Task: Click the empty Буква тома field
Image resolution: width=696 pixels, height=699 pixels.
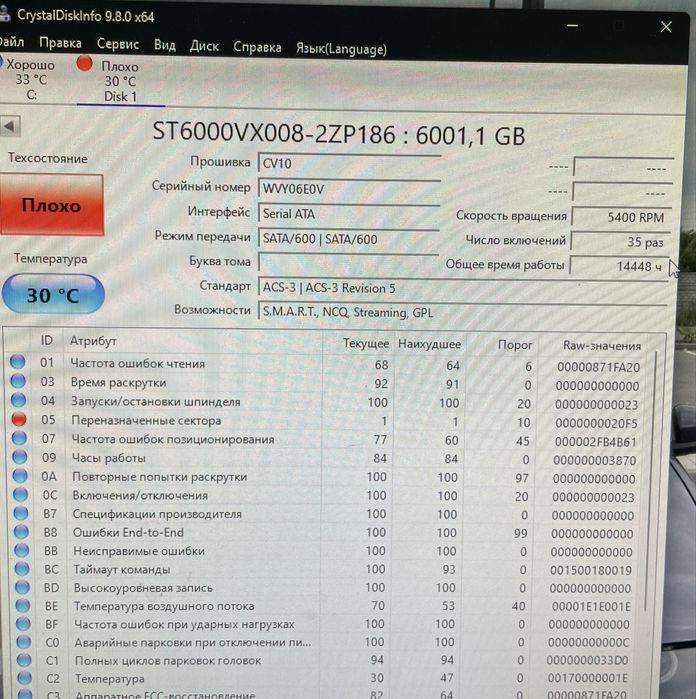Action: [x=349, y=262]
